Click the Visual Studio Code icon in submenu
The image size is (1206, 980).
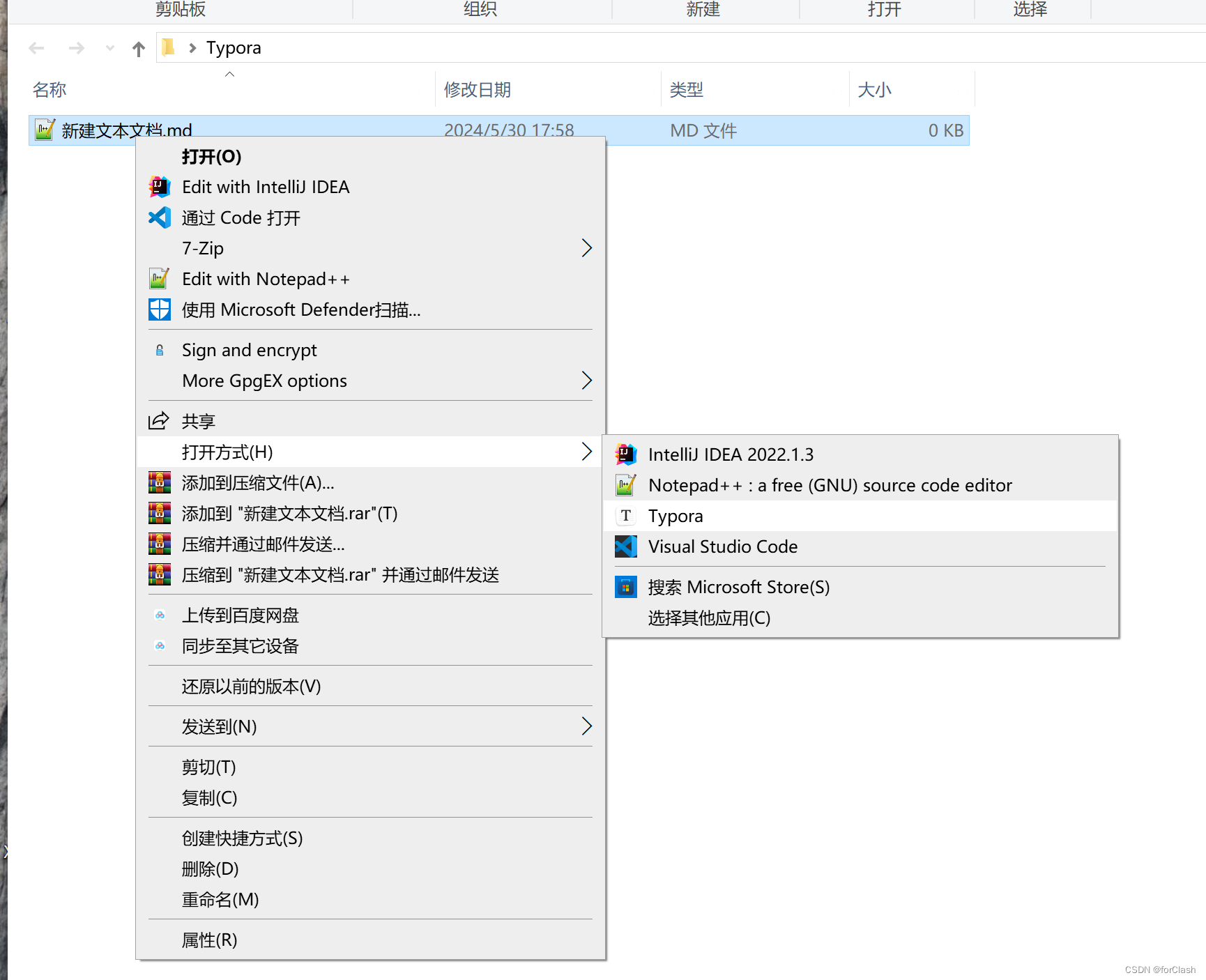(626, 546)
